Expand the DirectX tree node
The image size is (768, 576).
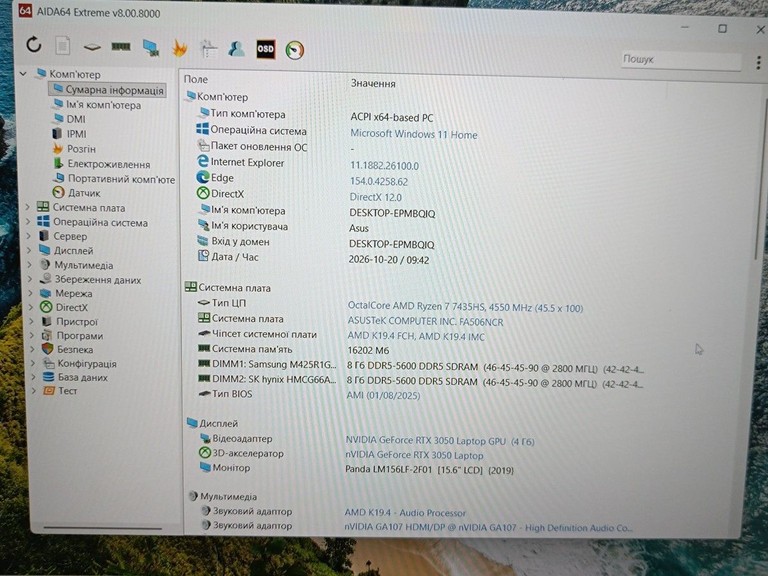[31, 307]
